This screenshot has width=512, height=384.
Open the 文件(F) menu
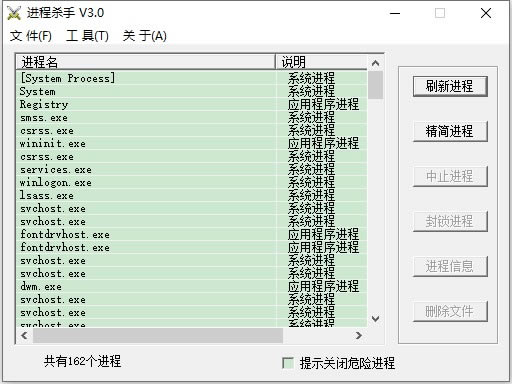click(x=31, y=36)
